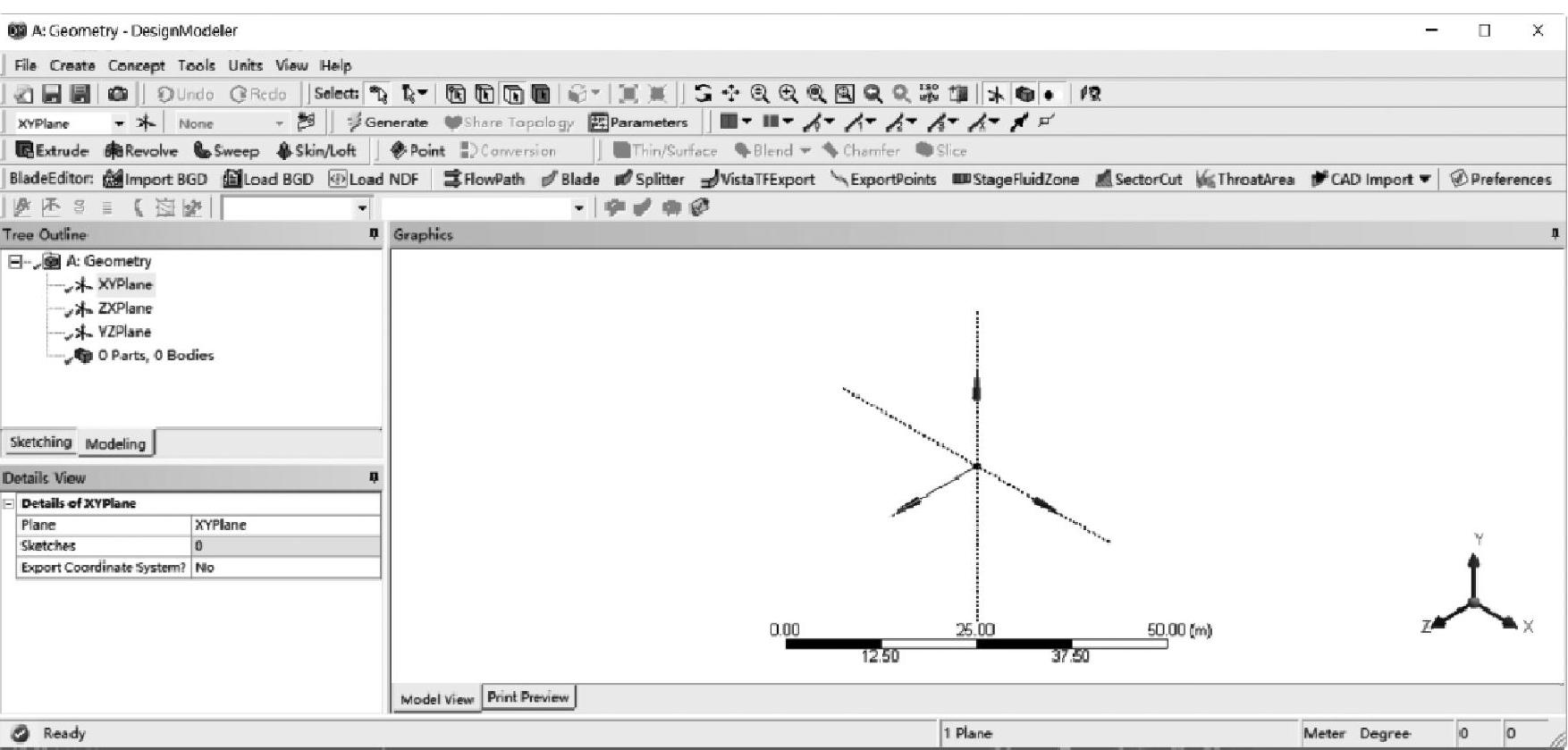Click the FlowPath tool

click(x=484, y=179)
